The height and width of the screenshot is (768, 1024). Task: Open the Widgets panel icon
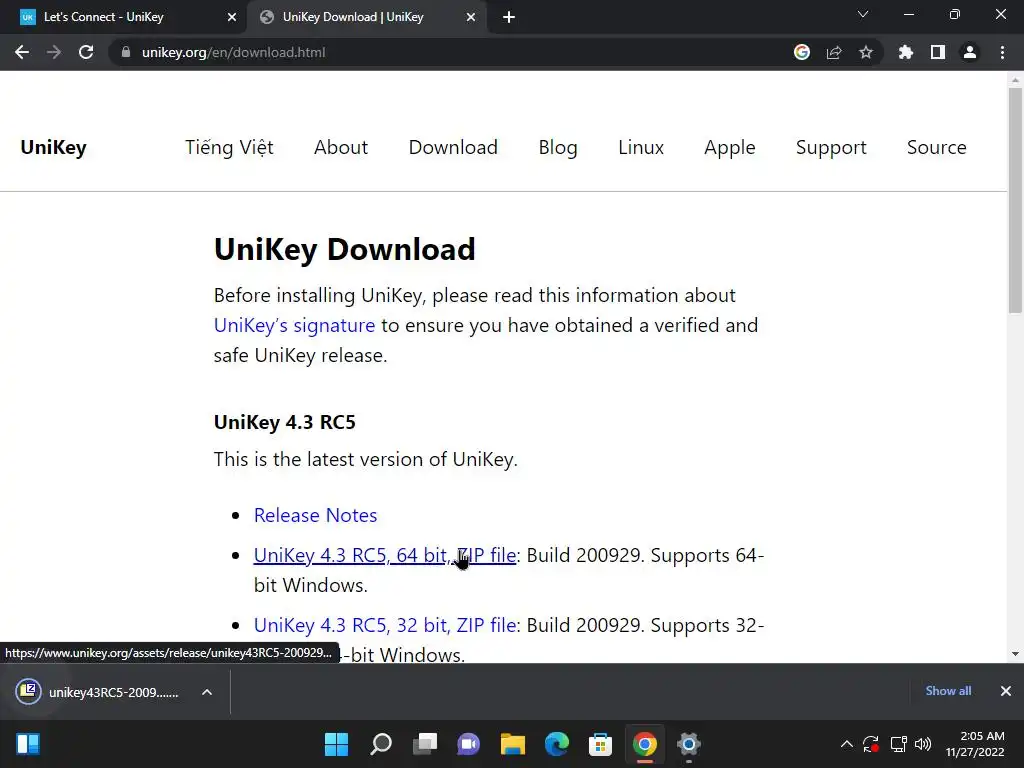28,744
